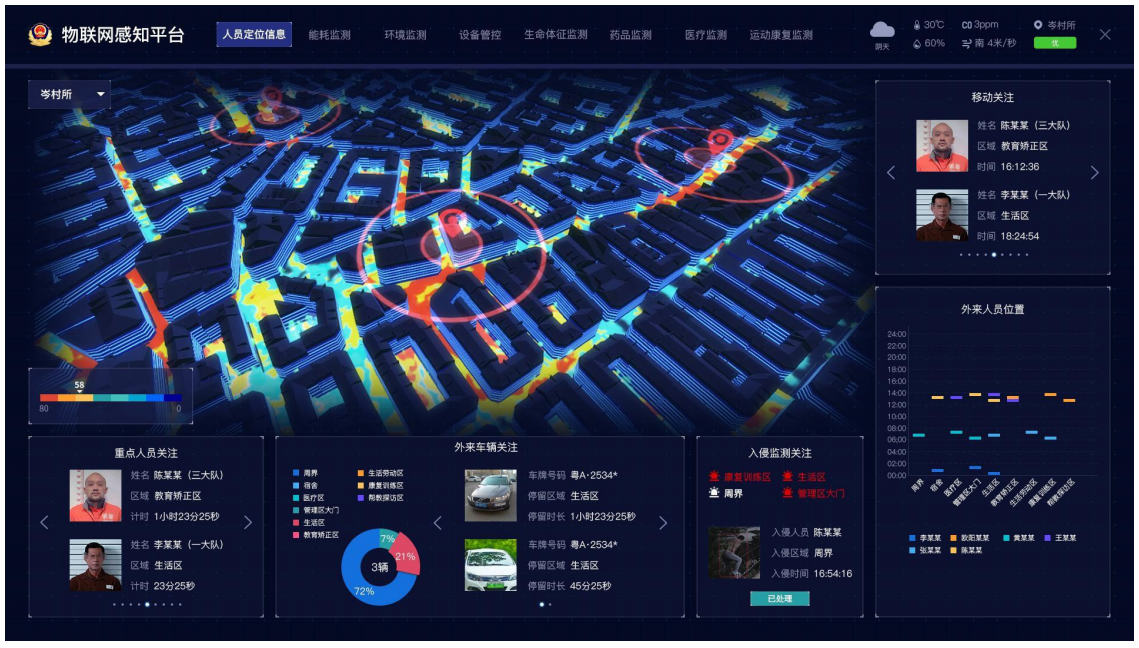1139x648 pixels.
Task: Click the 已处理 button
Action: 779,598
